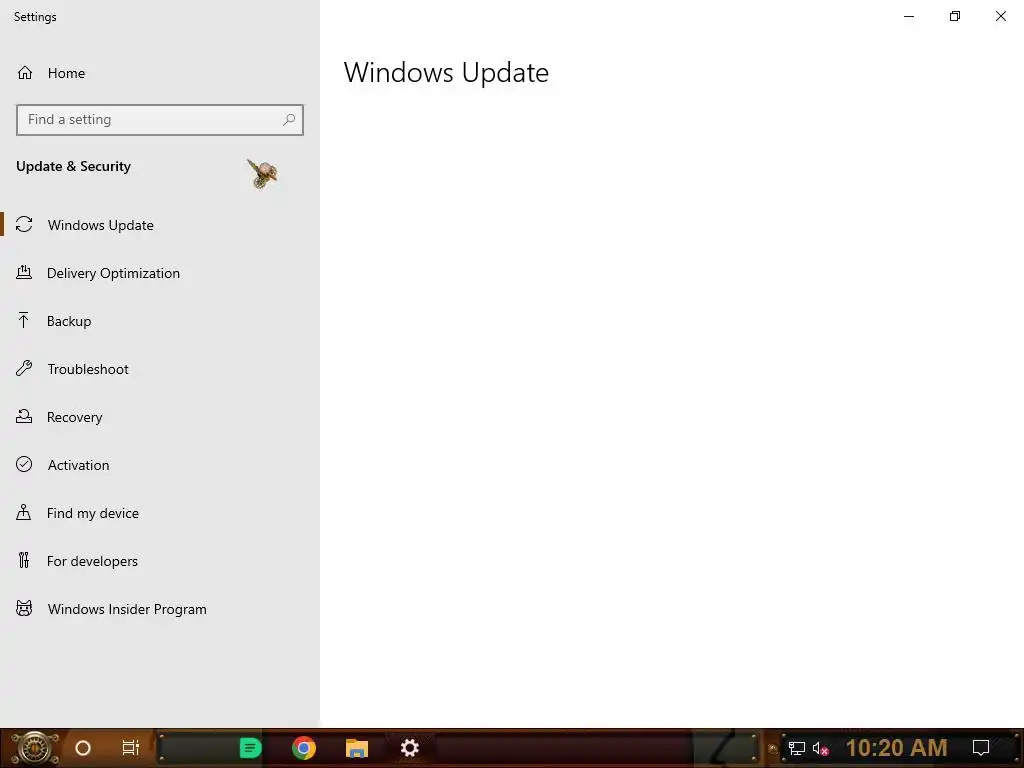
Task: Open Delivery Optimization settings
Action: click(x=160, y=273)
